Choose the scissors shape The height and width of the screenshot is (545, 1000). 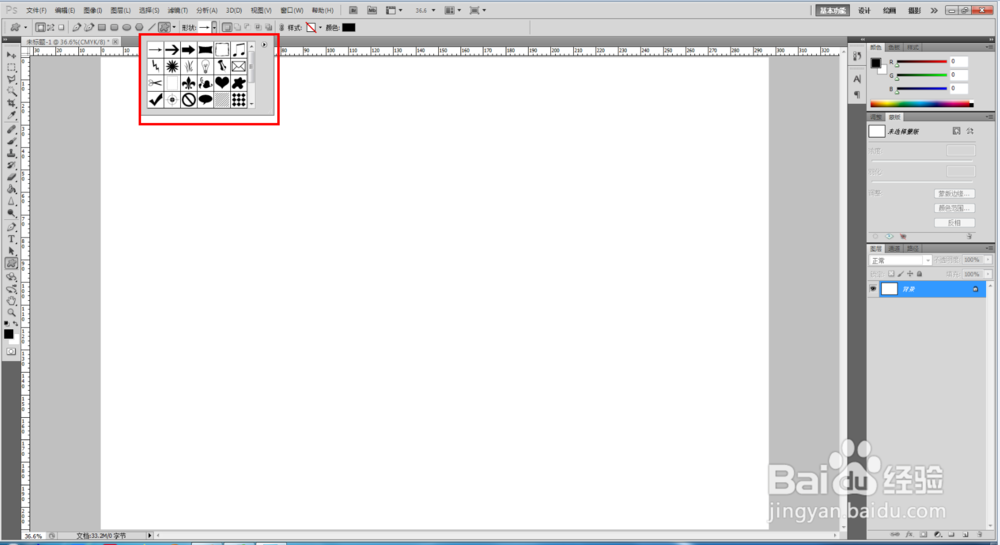[155, 83]
